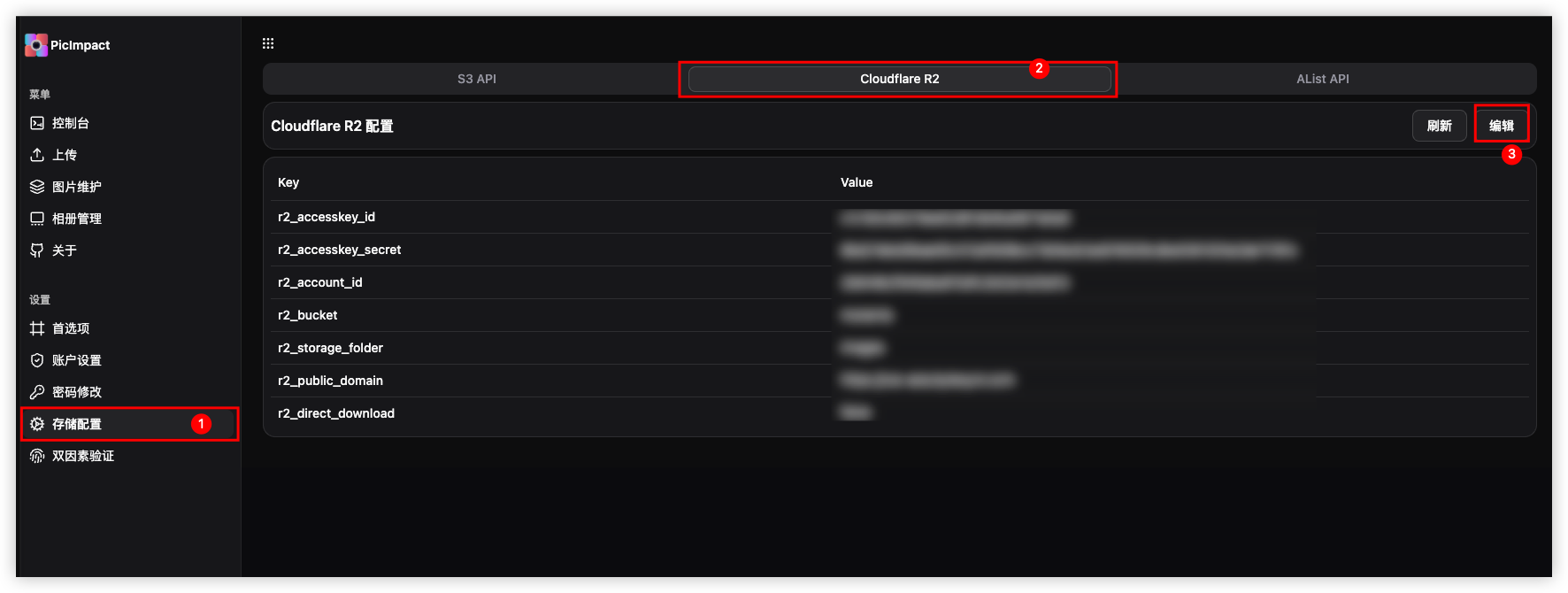Screen dimensions: 1568x593
Task: Click the 上传 upload icon
Action: [x=37, y=155]
